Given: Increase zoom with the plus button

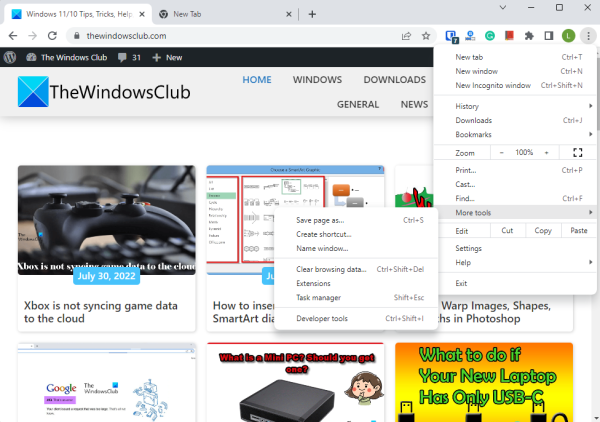Looking at the screenshot, I should [546, 152].
